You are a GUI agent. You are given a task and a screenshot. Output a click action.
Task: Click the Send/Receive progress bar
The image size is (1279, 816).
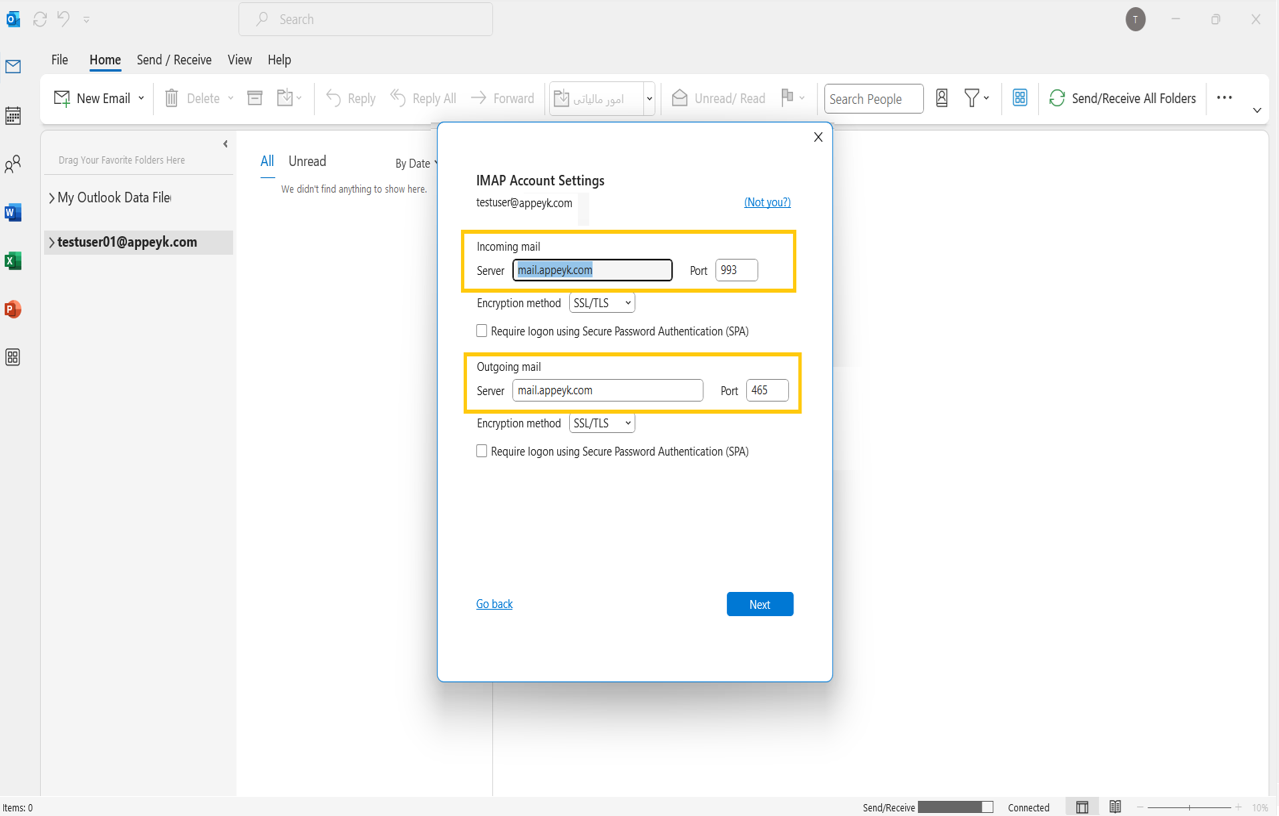point(955,807)
